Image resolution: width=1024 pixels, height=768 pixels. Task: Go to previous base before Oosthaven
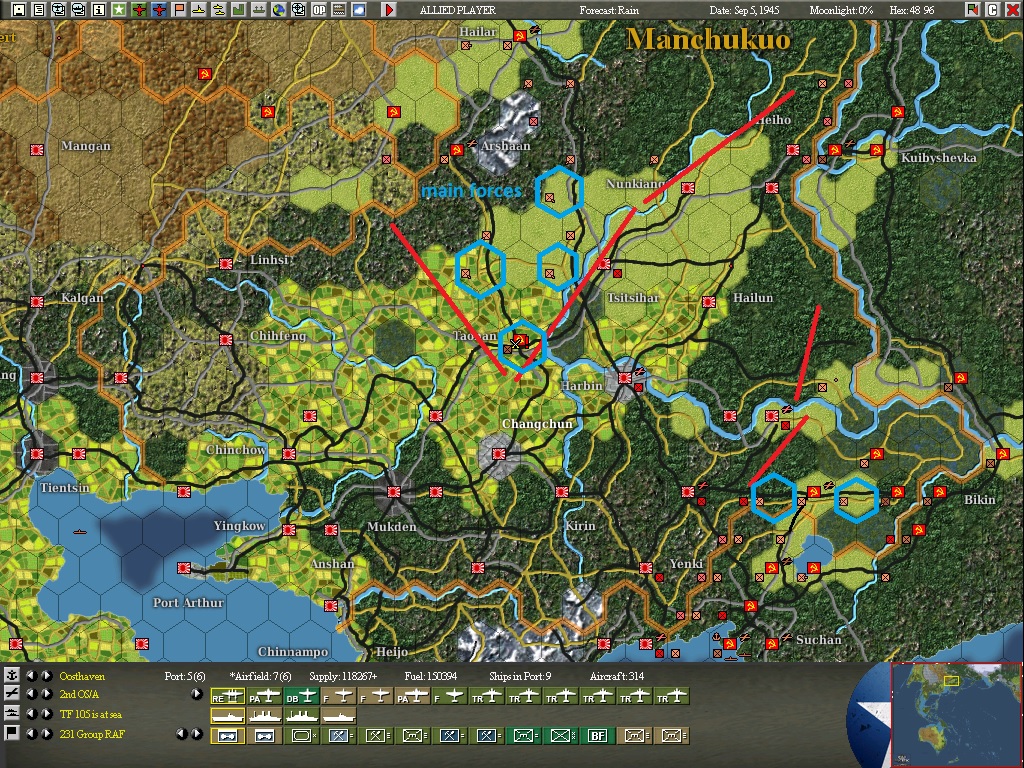pyautogui.click(x=31, y=675)
